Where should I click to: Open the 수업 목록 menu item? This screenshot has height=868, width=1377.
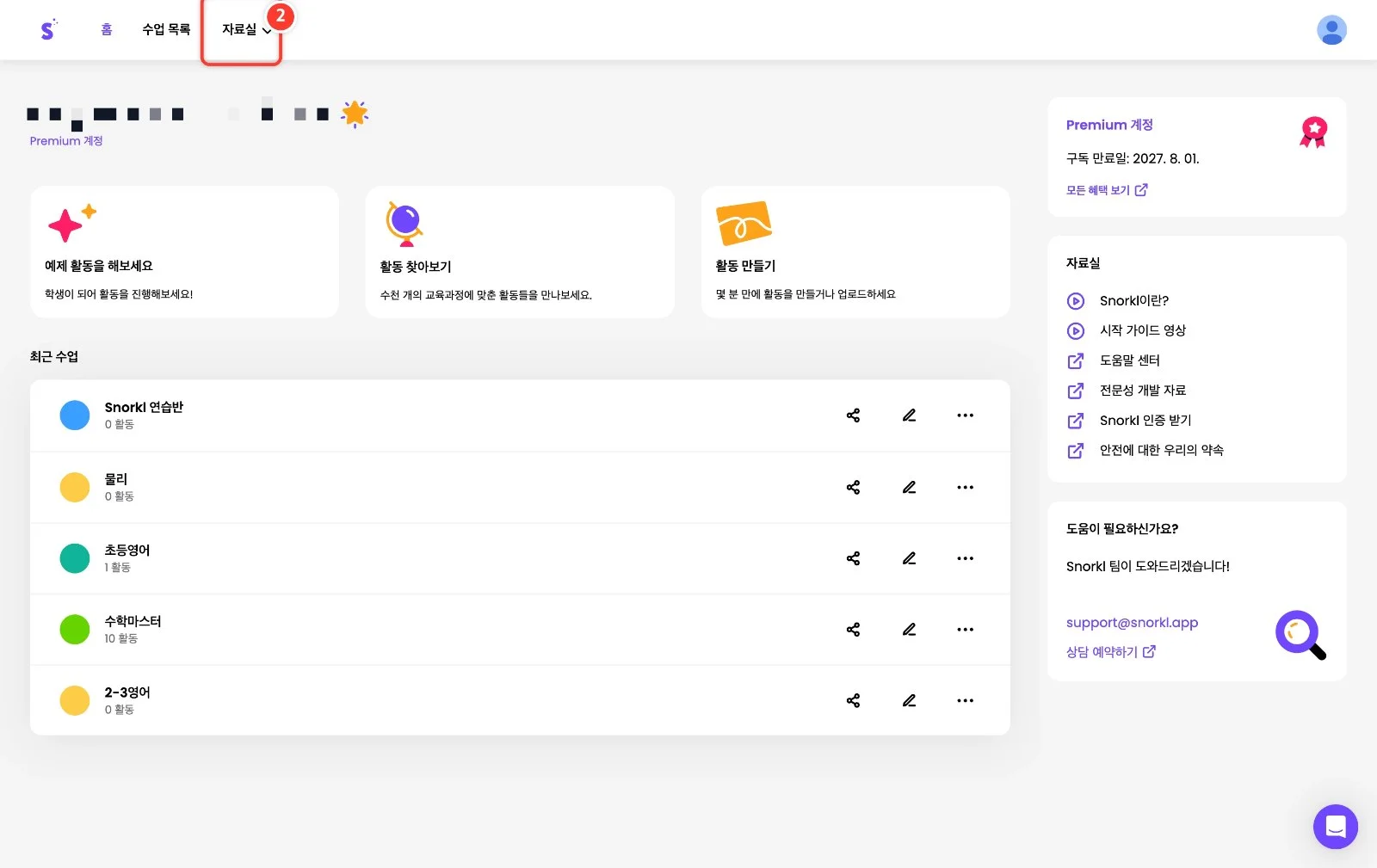click(166, 29)
